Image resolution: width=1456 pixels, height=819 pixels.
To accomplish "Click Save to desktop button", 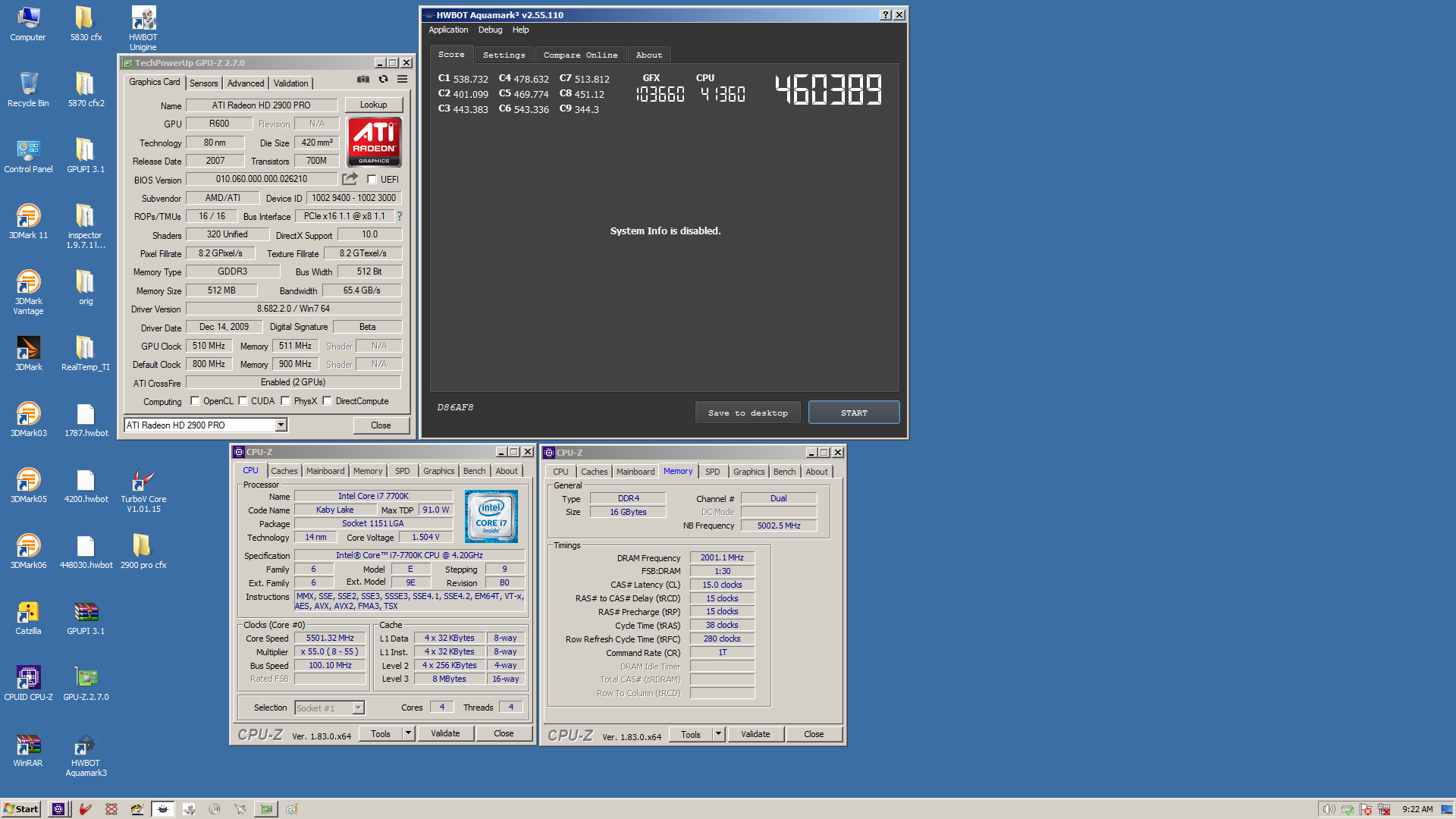I will pyautogui.click(x=748, y=413).
